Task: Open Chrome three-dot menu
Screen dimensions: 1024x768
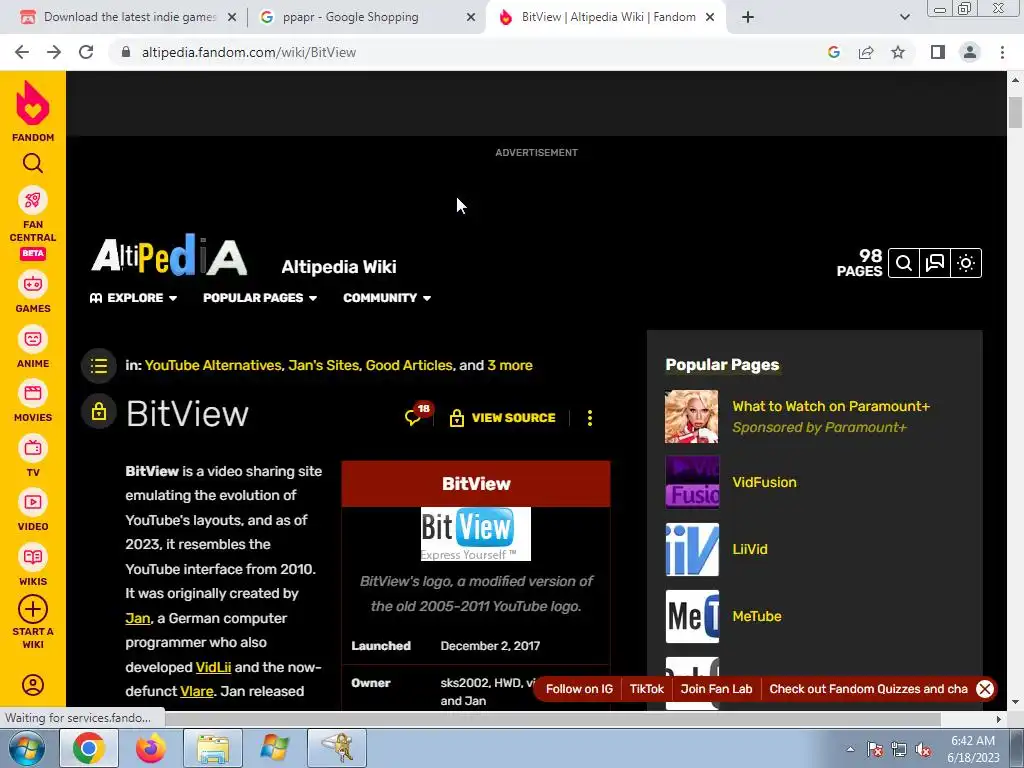Action: 1002,52
